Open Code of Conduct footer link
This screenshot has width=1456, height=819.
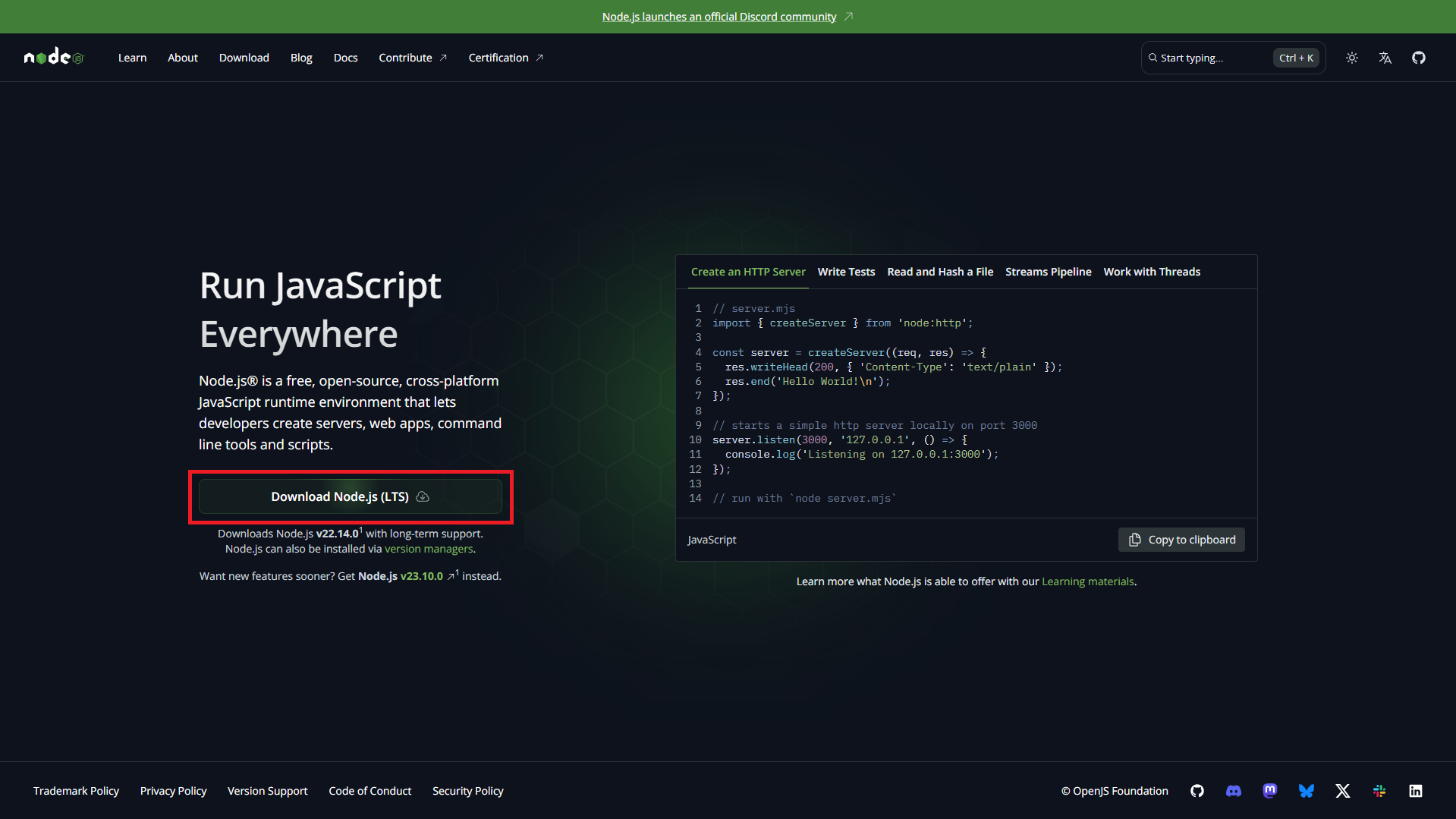(x=370, y=791)
